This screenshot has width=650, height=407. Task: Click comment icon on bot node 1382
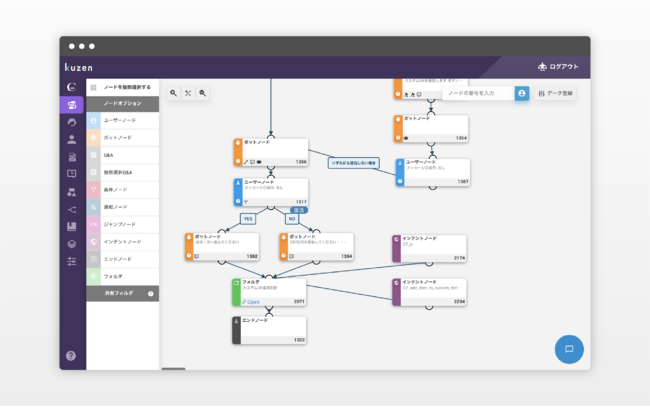(x=197, y=257)
